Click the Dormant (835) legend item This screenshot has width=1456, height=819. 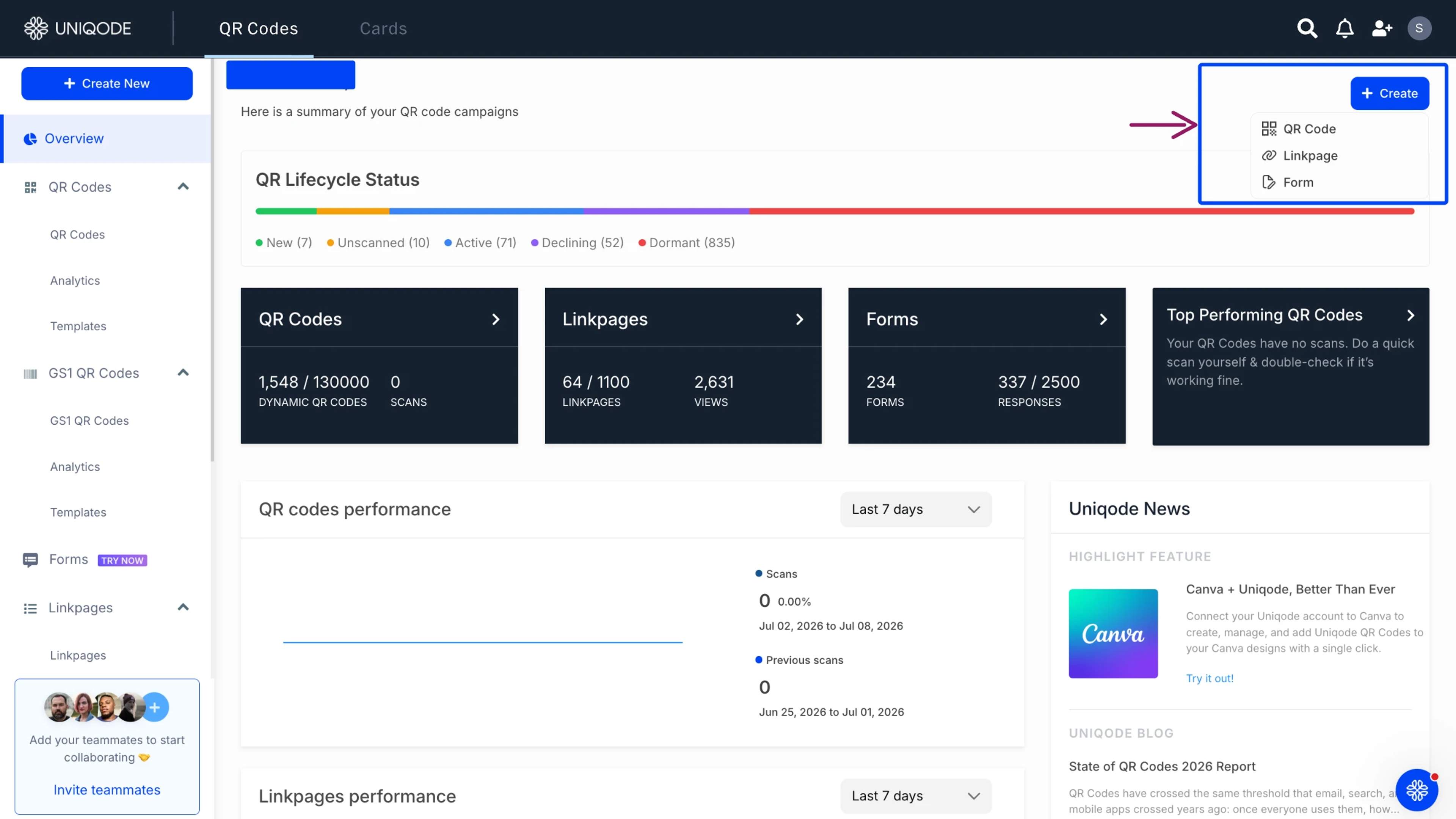pos(687,243)
